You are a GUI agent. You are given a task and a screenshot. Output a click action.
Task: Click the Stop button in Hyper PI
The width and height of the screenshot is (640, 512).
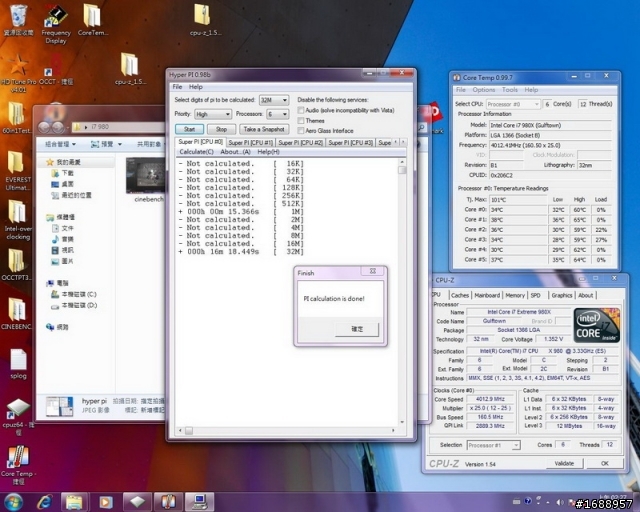tap(221, 129)
